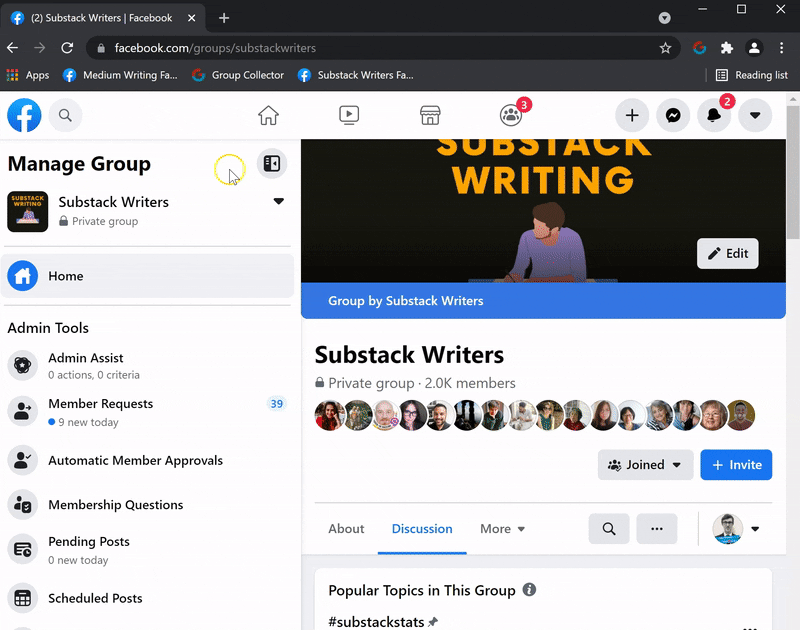Click the Scheduled Posts calendar icon
Screen dimensions: 800x630
coord(22,598)
